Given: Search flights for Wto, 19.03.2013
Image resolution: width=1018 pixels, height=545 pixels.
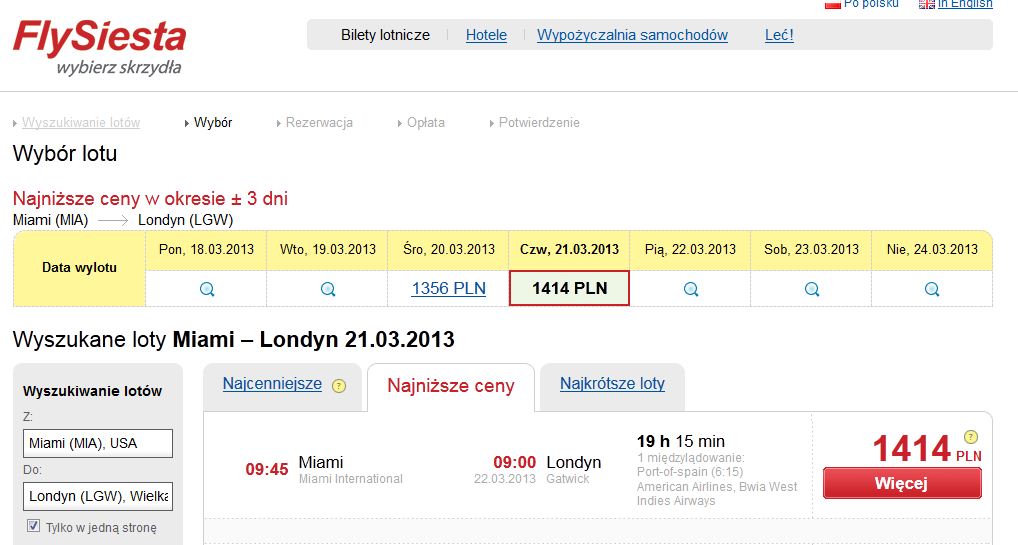Looking at the screenshot, I should point(328,289).
